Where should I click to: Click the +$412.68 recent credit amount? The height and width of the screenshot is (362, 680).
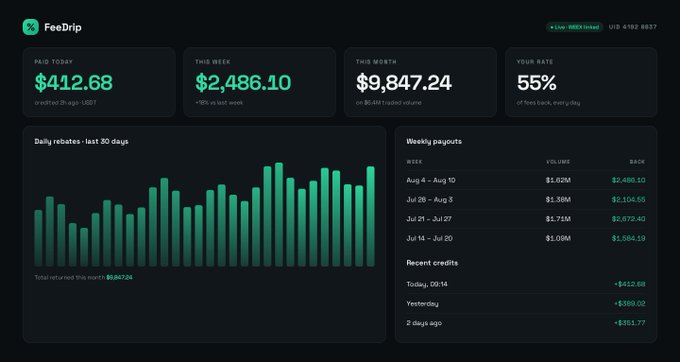tap(630, 284)
